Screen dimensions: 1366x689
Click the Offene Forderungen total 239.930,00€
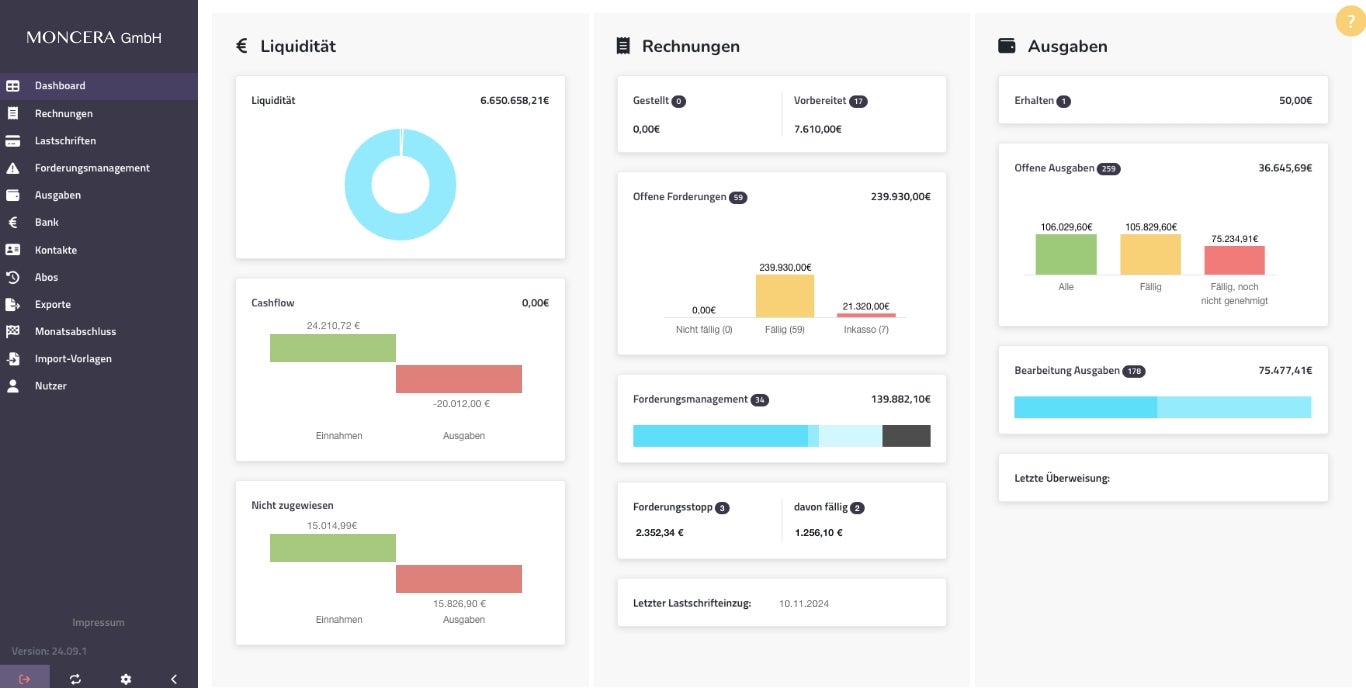[x=901, y=197]
